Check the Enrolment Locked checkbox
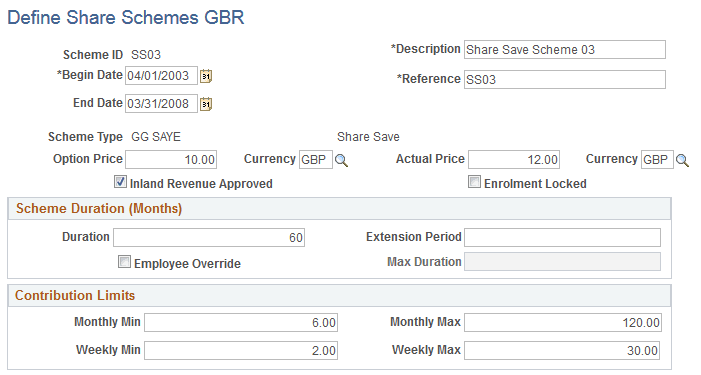Screen dimensions: 701x375 (474, 182)
